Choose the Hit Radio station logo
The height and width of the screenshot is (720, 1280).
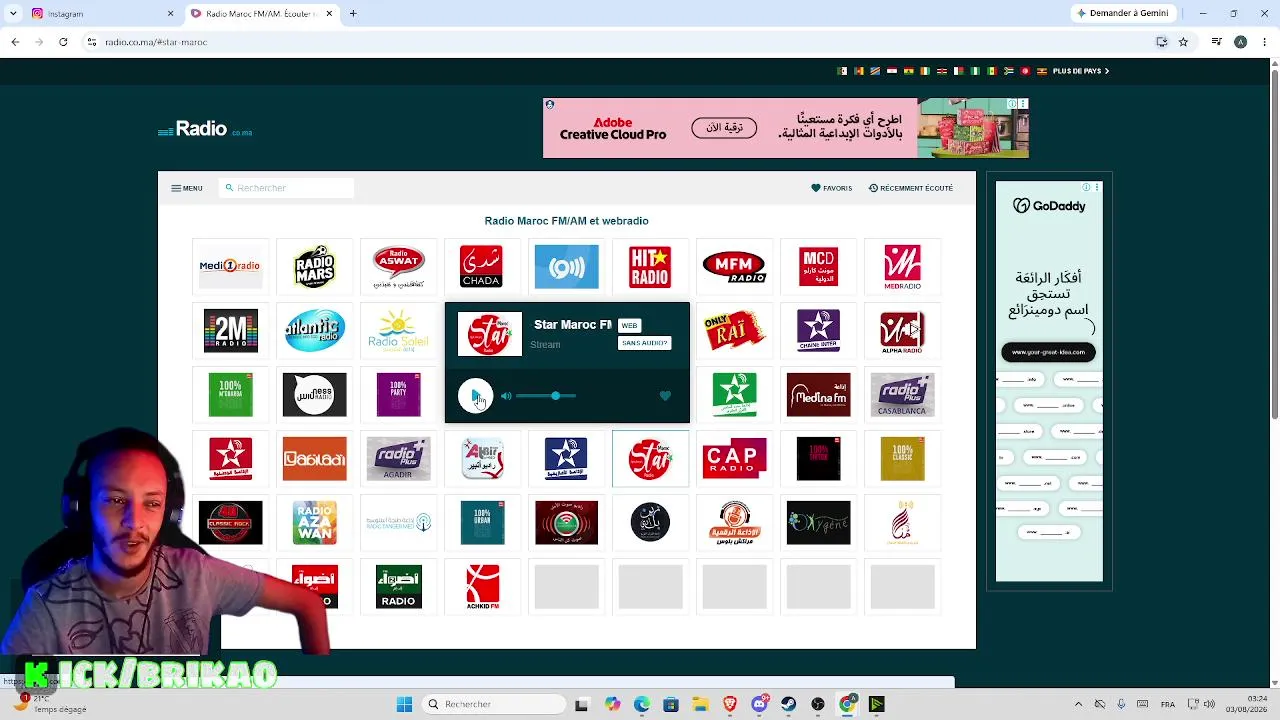(650, 266)
